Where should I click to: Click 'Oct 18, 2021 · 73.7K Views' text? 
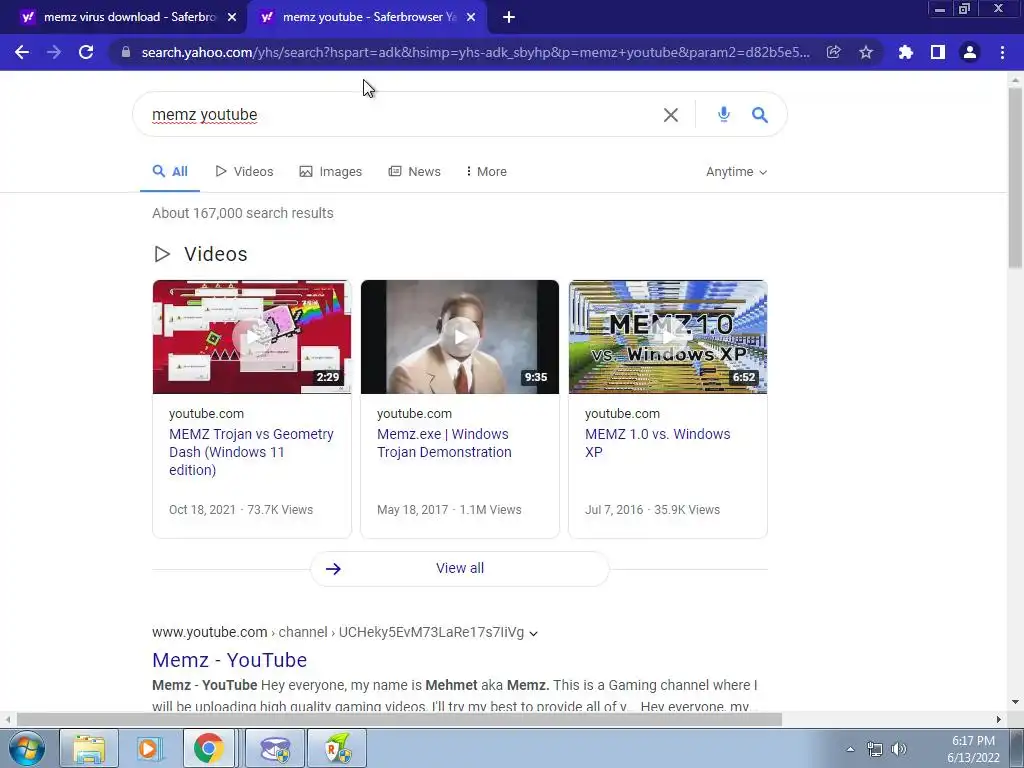[241, 510]
